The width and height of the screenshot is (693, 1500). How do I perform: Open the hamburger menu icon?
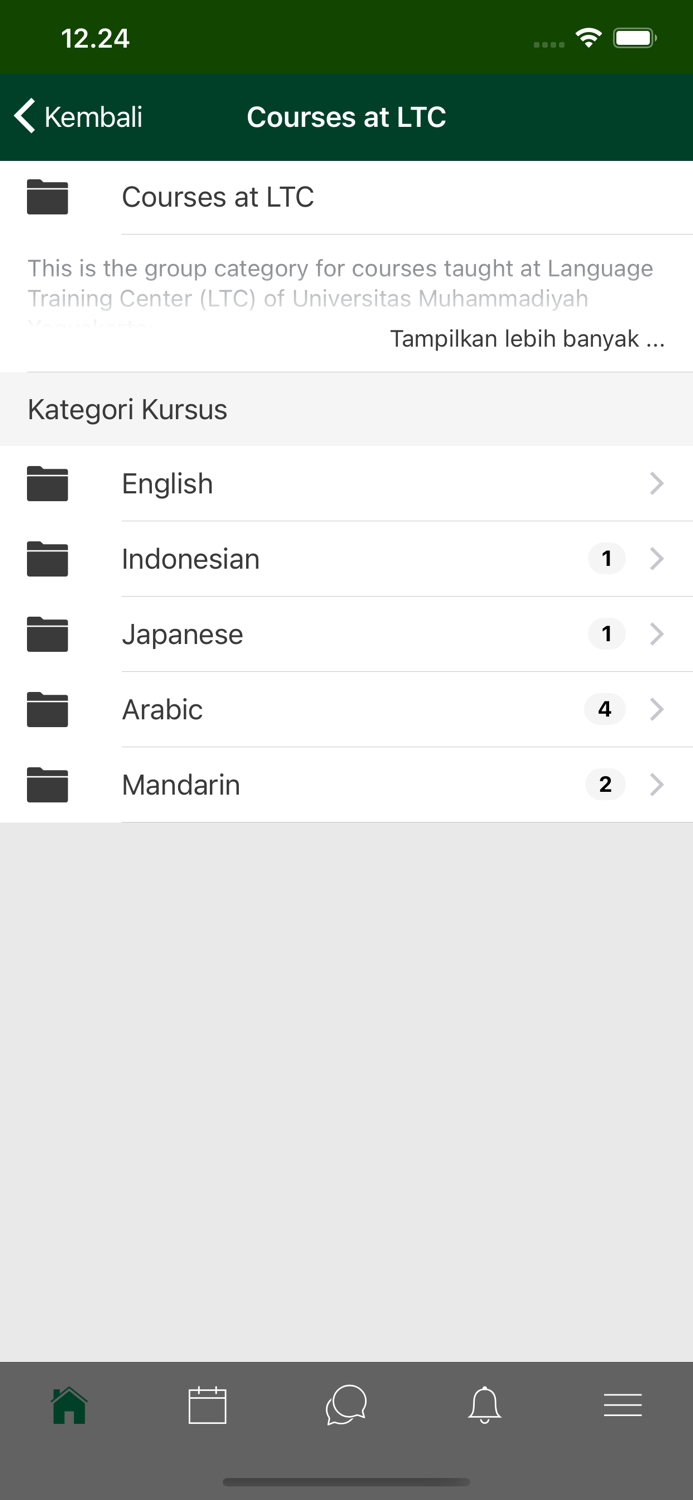tap(623, 1405)
